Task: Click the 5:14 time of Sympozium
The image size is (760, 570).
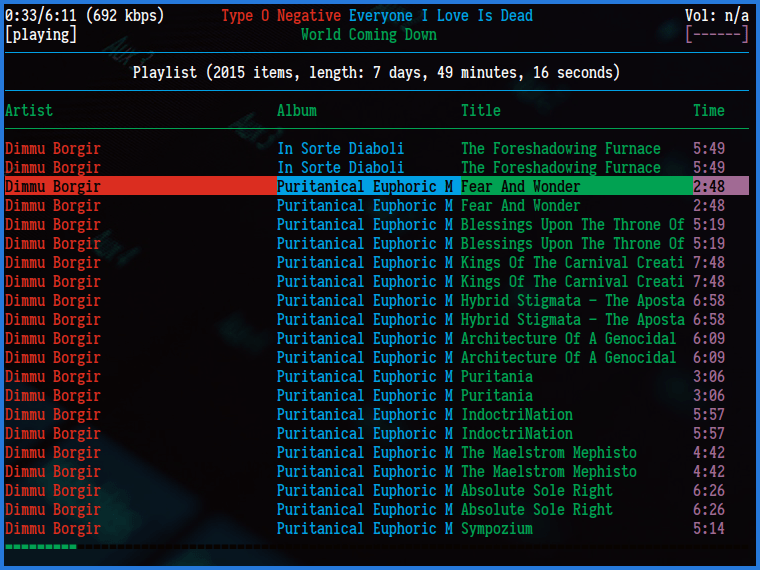Action: tap(709, 528)
